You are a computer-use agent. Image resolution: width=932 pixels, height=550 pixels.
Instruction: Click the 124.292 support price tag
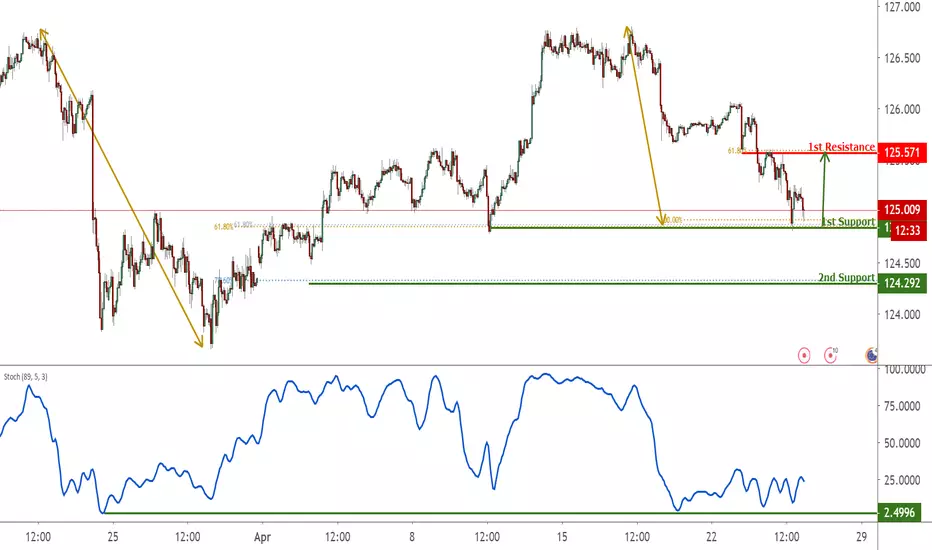coord(902,283)
